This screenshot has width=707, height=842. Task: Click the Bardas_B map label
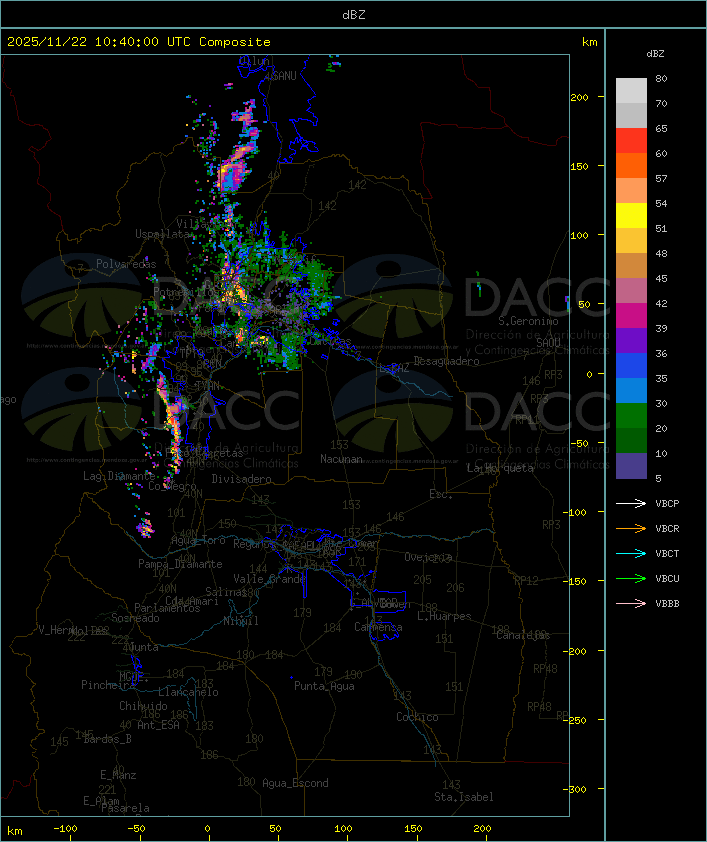coord(107,739)
